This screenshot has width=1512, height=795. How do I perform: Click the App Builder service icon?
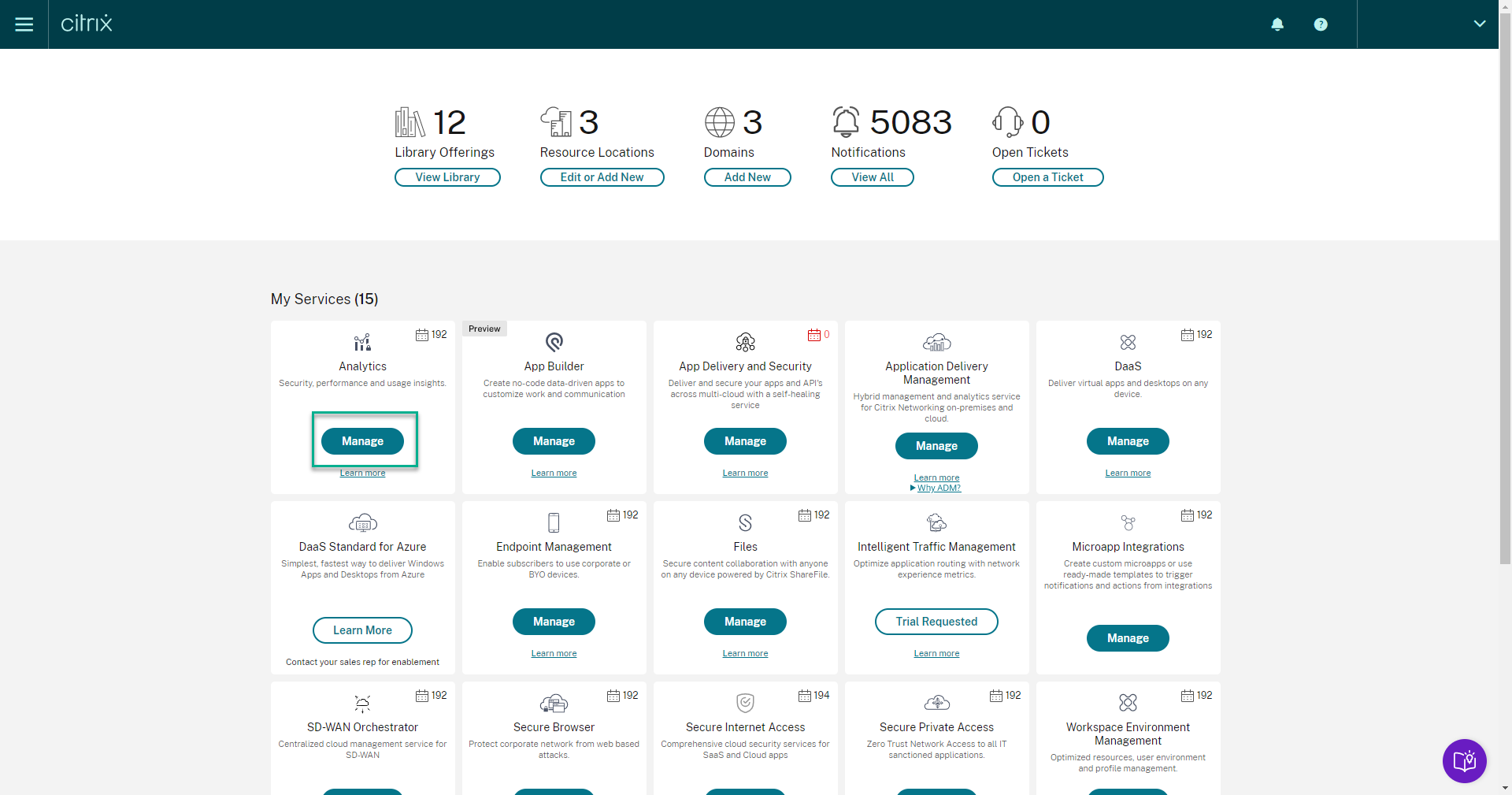[x=554, y=342]
